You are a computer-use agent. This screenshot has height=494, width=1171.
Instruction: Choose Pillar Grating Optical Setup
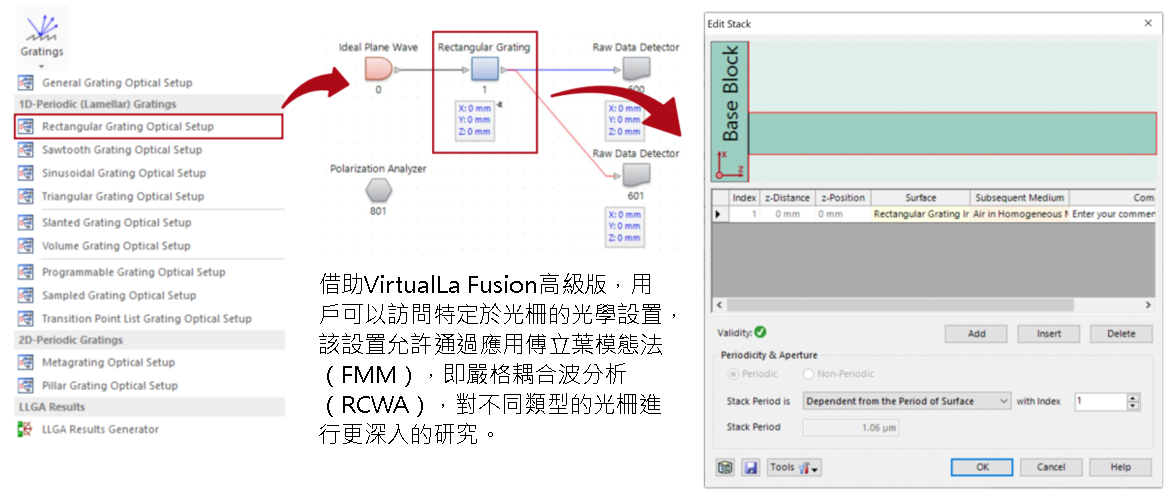(x=110, y=386)
